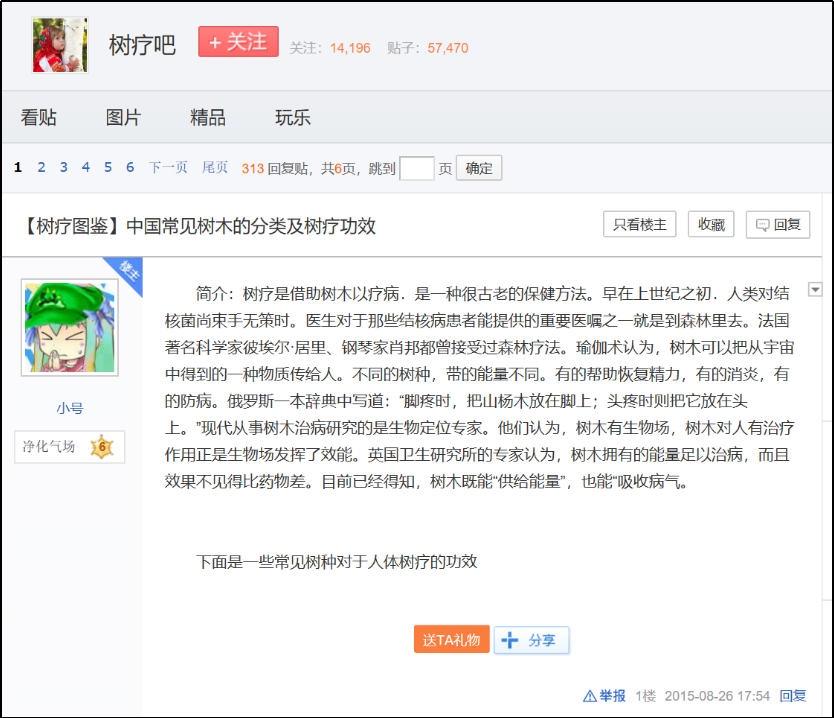Click the level 6 star icon
This screenshot has height=718, width=834.
pyautogui.click(x=102, y=447)
